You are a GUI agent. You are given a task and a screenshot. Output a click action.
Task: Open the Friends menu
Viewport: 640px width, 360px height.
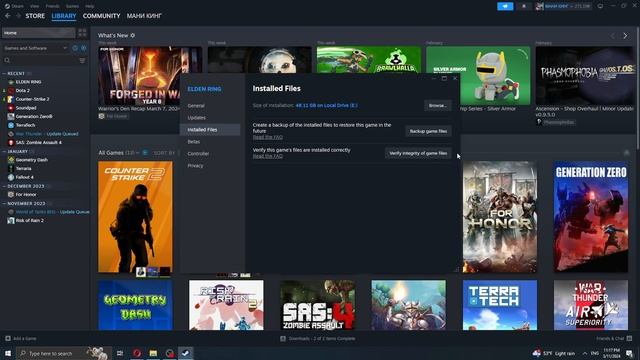[x=52, y=6]
